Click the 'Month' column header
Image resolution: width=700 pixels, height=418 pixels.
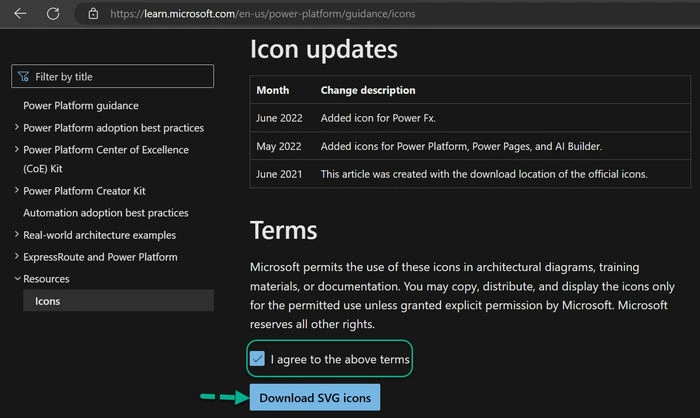coord(273,90)
